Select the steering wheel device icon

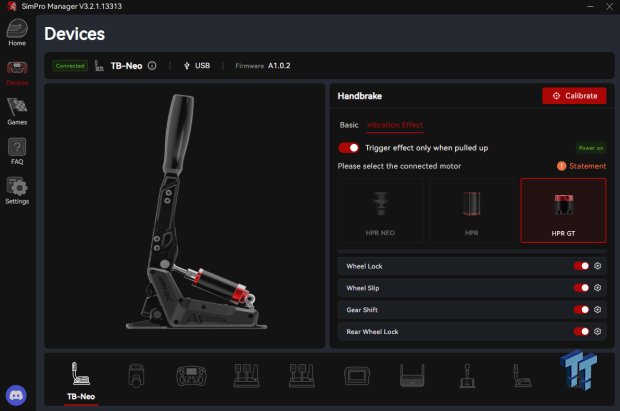(x=191, y=375)
